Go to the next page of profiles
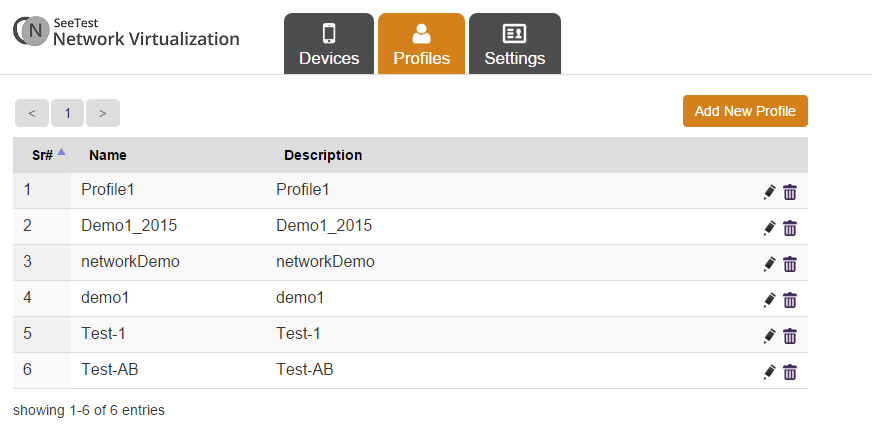This screenshot has height=431, width=872. coord(103,113)
